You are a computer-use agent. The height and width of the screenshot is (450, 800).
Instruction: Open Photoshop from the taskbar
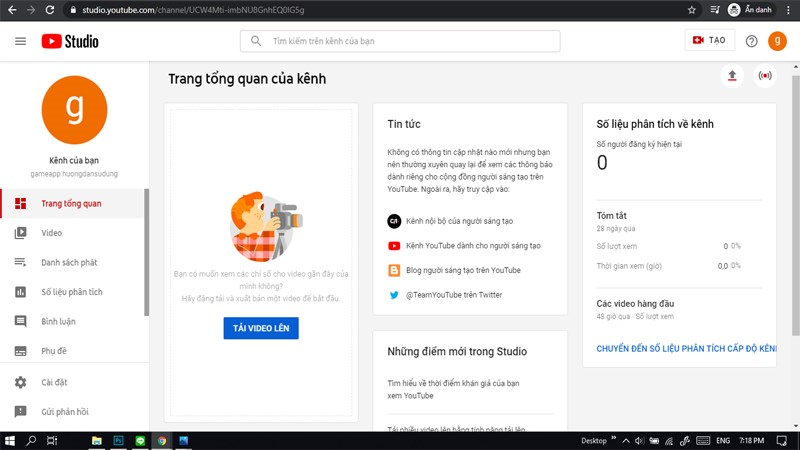pos(118,441)
